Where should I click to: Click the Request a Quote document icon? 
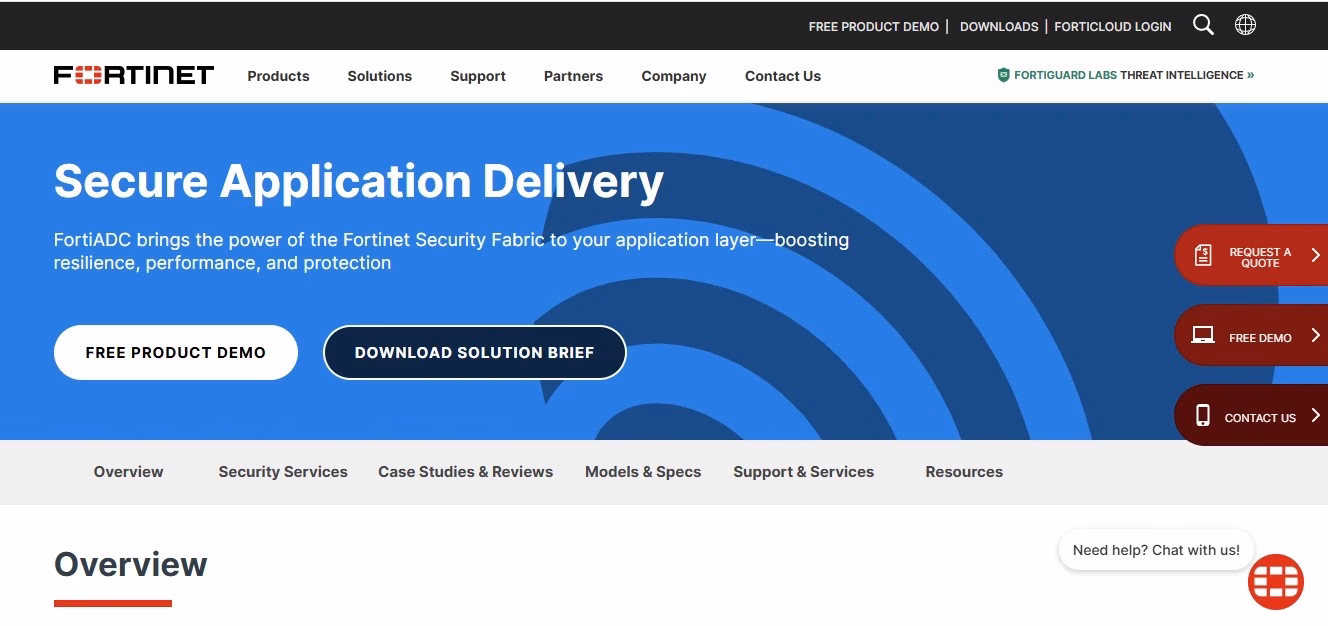pos(1203,255)
